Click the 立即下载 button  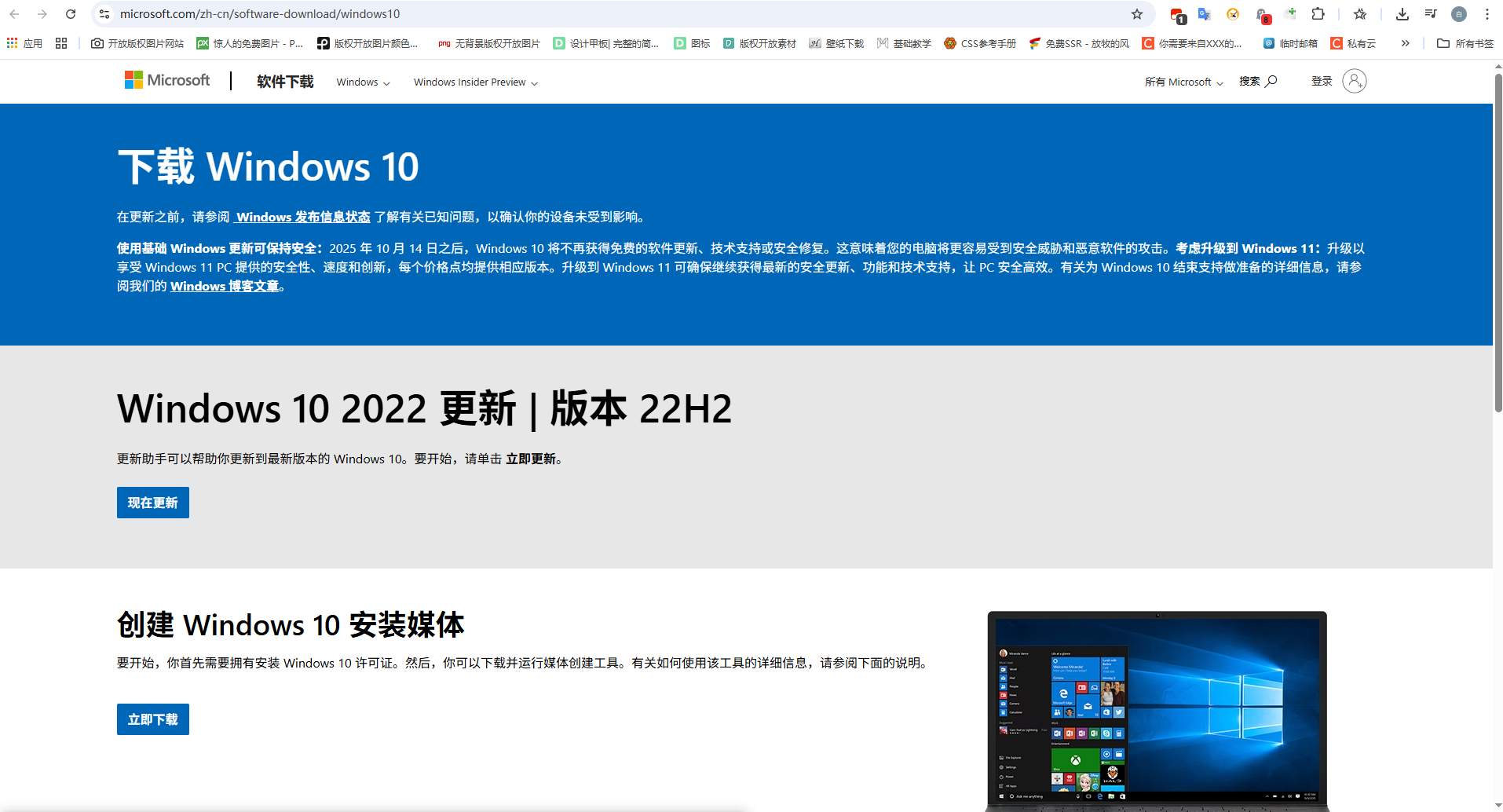153,719
